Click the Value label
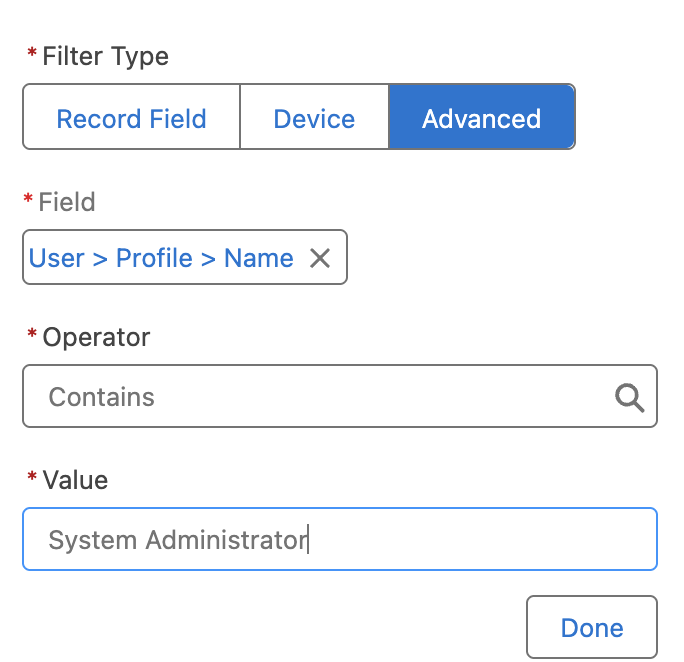 point(75,480)
